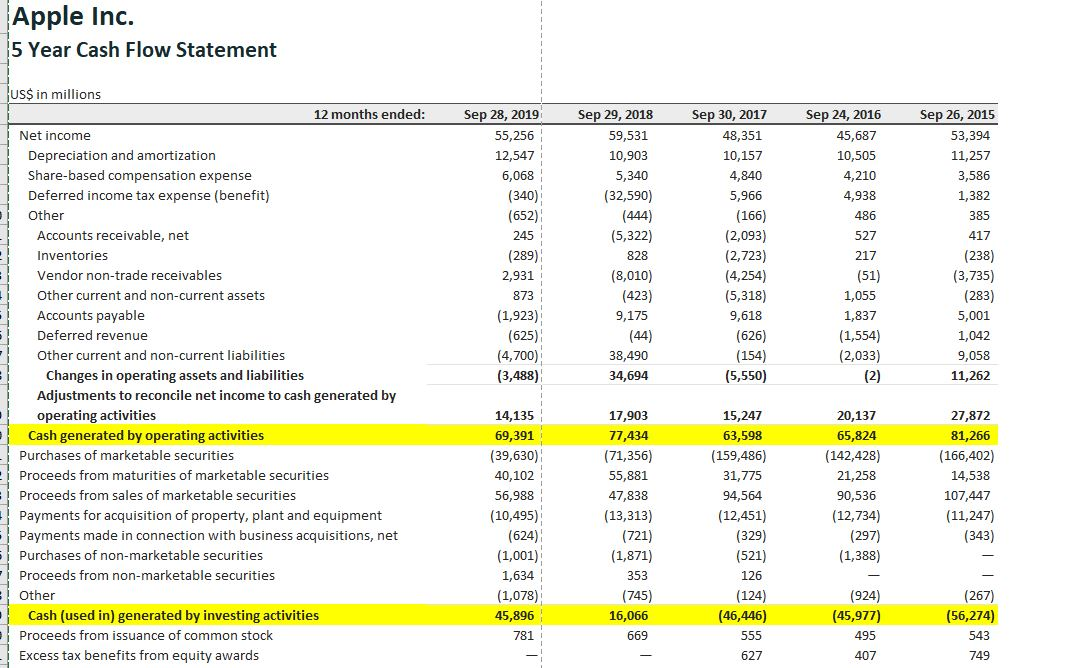Click the Sep 26, 2015 column header

[953, 114]
